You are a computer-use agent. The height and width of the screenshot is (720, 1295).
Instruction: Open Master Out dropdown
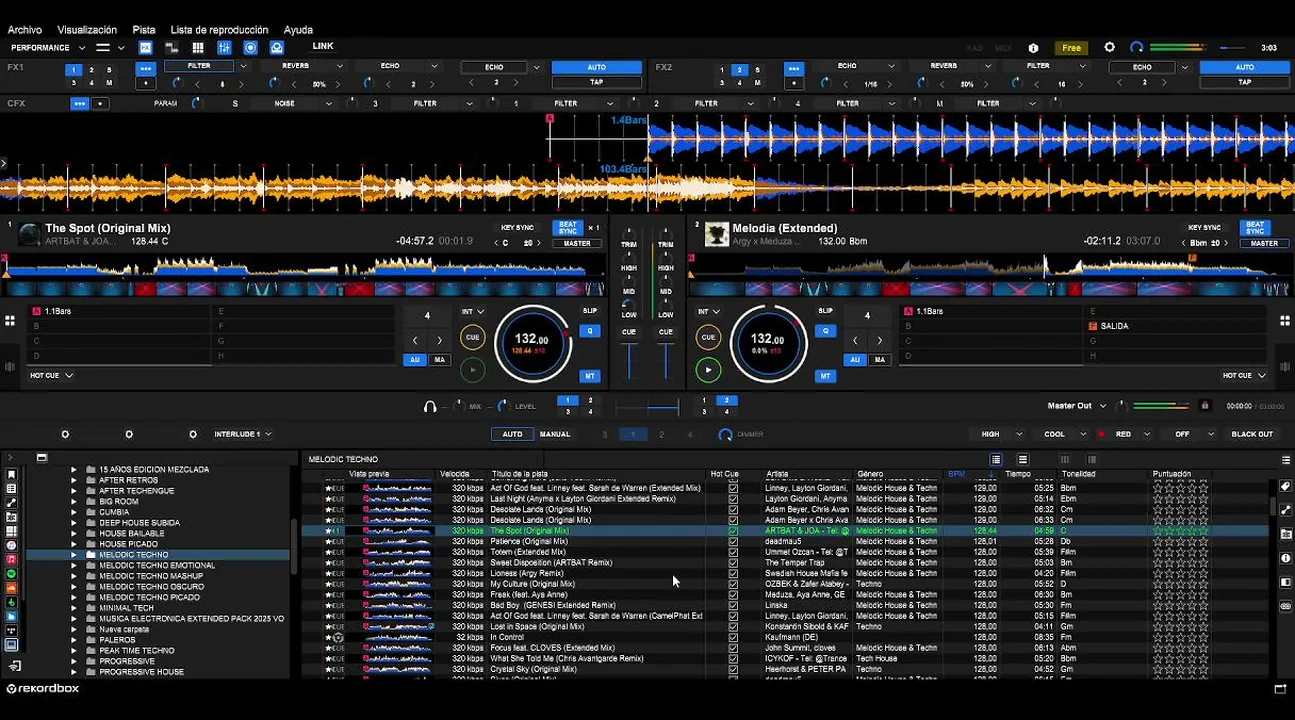click(1078, 405)
